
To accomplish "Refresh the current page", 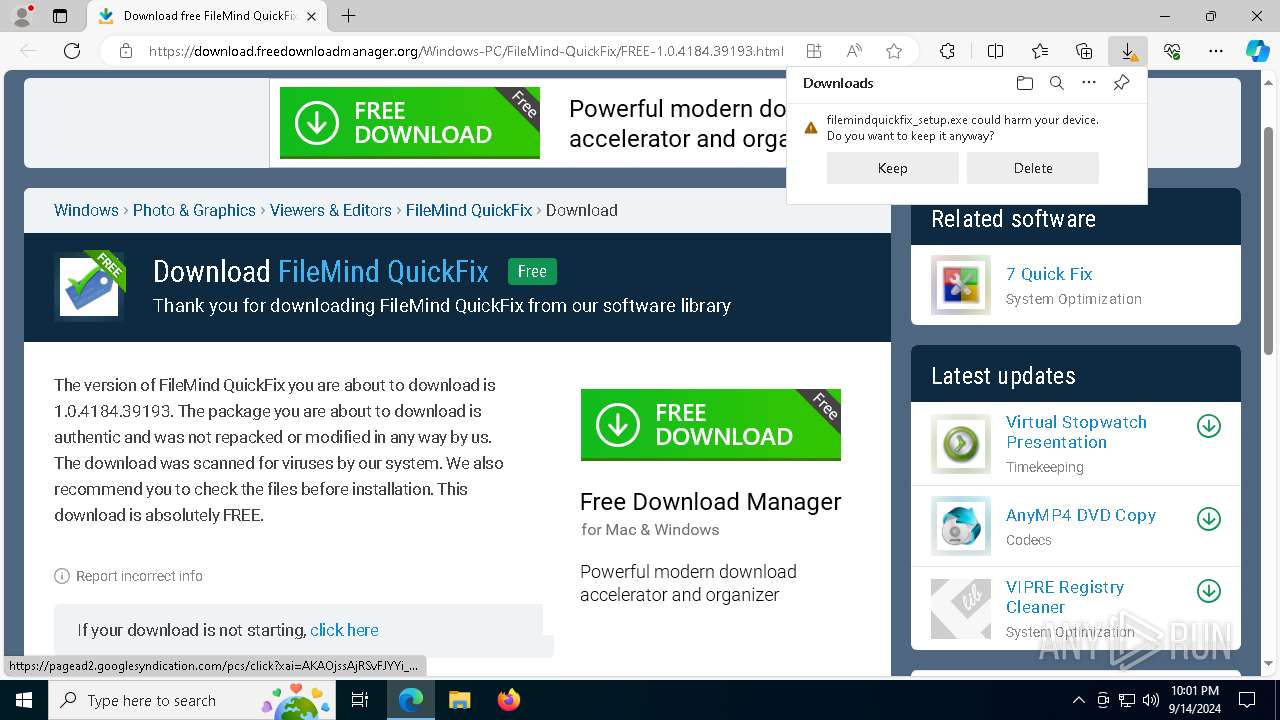I will pyautogui.click(x=72, y=51).
